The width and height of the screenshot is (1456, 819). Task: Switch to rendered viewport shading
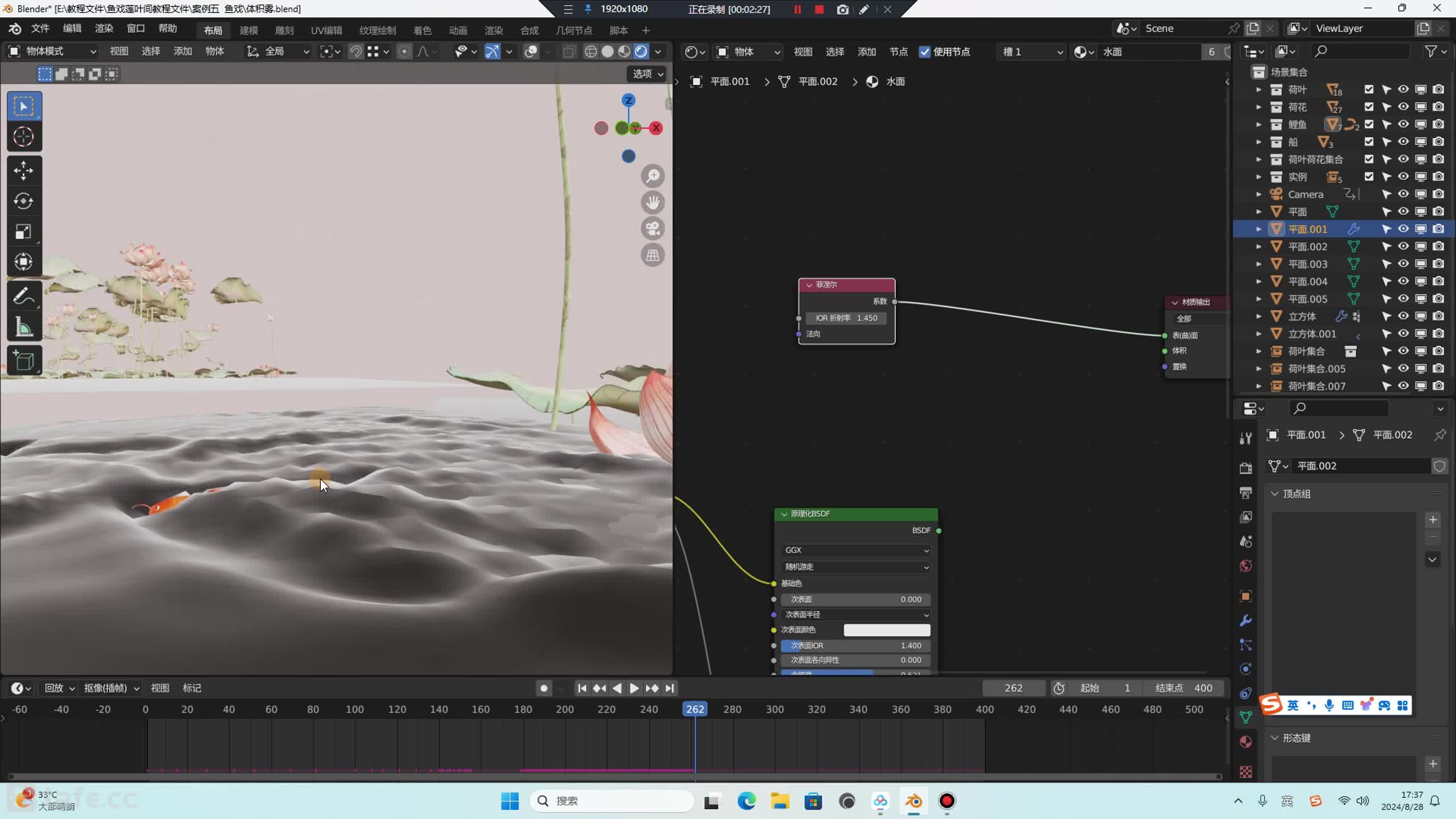(641, 52)
